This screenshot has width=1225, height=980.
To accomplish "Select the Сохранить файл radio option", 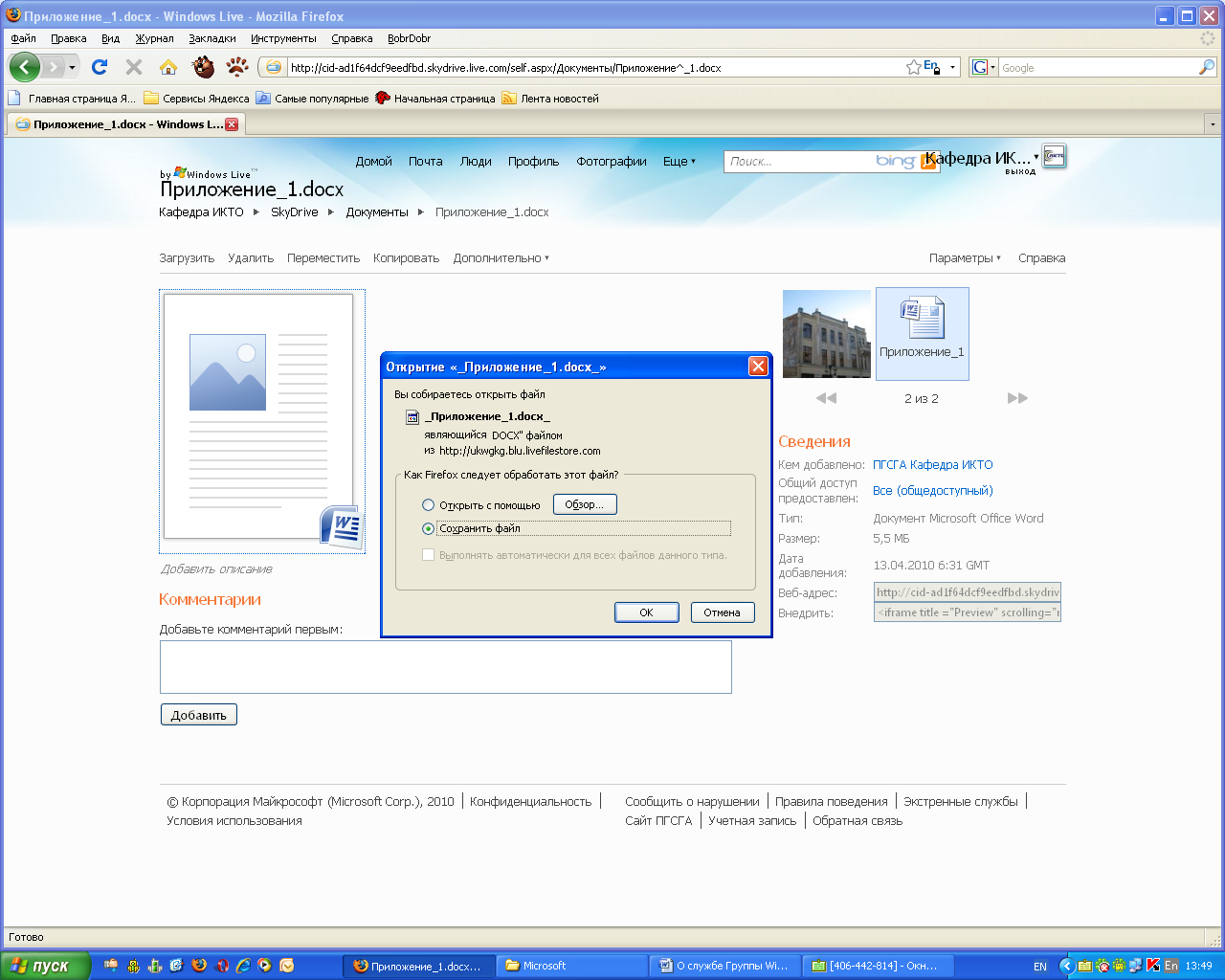I will pyautogui.click(x=429, y=528).
